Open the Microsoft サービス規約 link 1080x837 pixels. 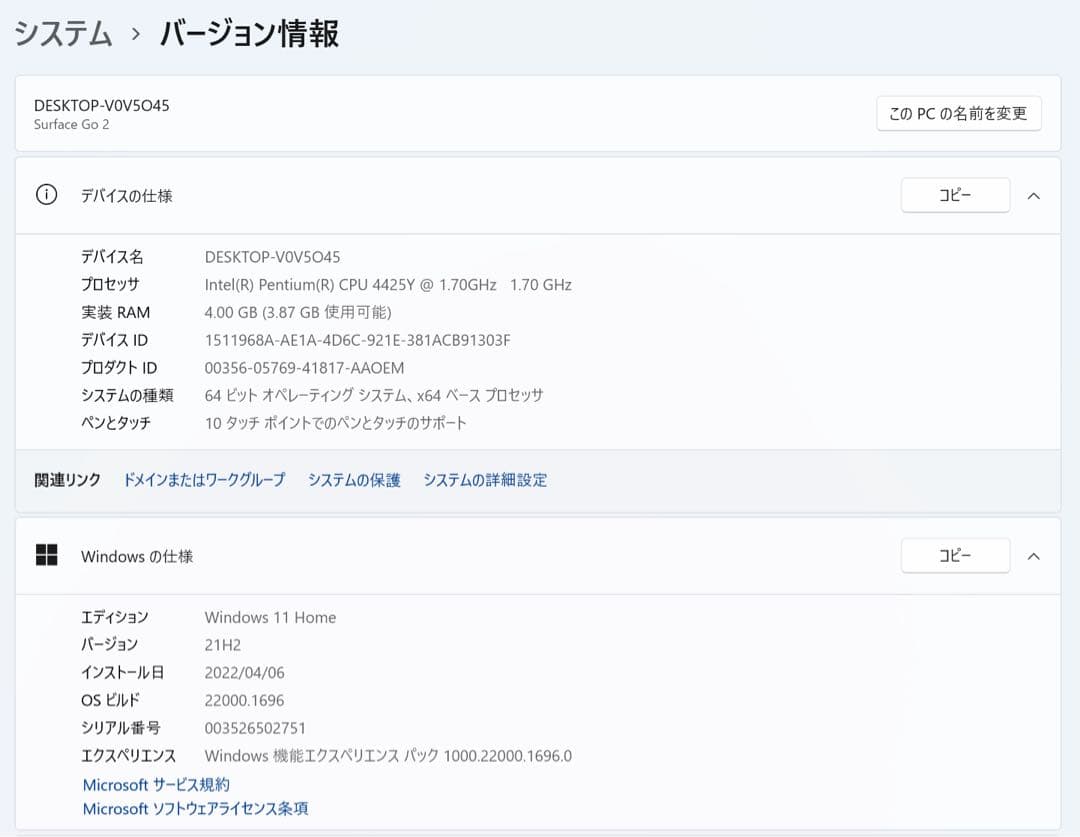point(158,784)
